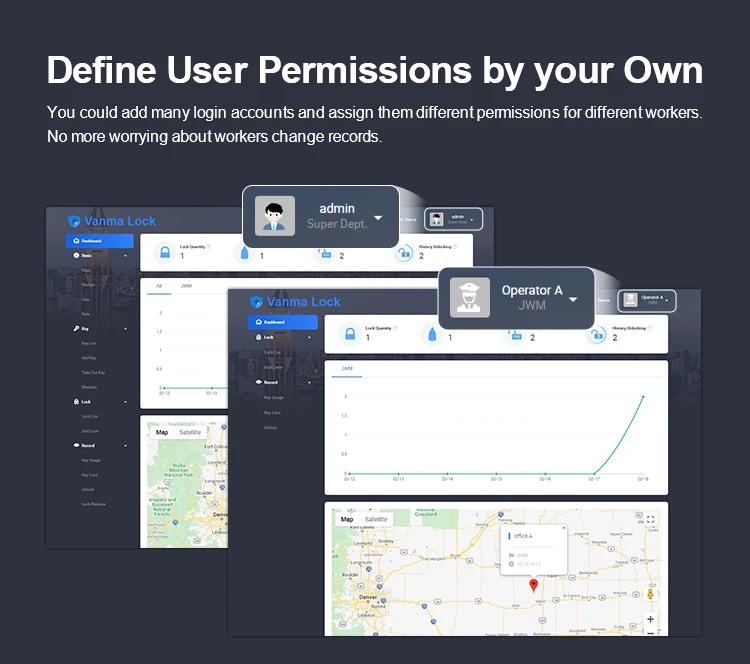Switch Operator A map to Map view
750x664 pixels.
coord(347,519)
